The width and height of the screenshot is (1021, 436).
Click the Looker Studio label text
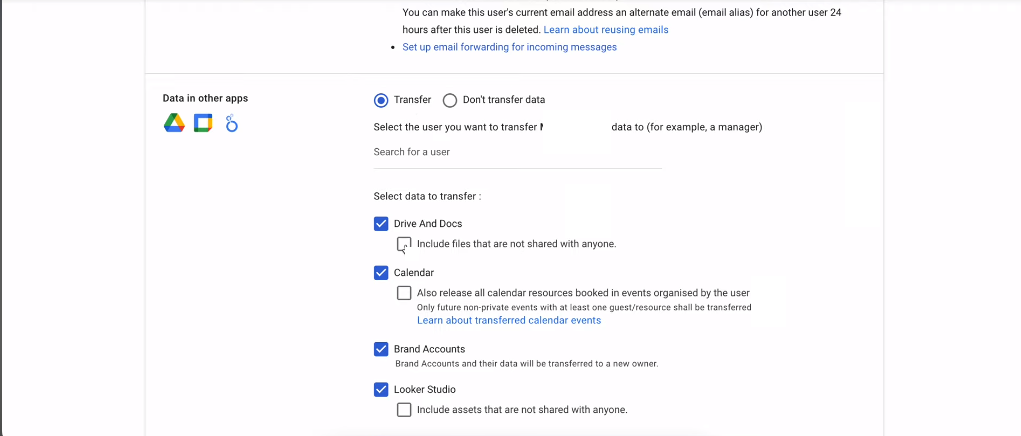click(x=425, y=390)
